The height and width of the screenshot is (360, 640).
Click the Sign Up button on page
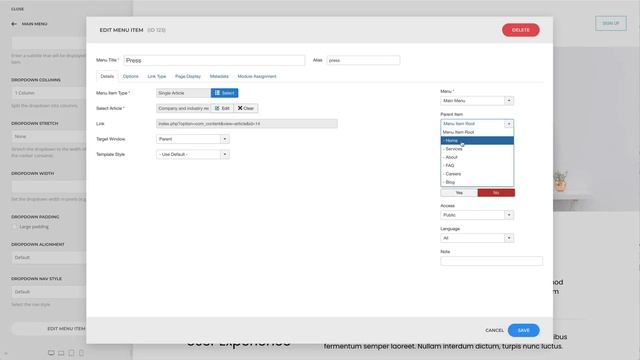(611, 23)
